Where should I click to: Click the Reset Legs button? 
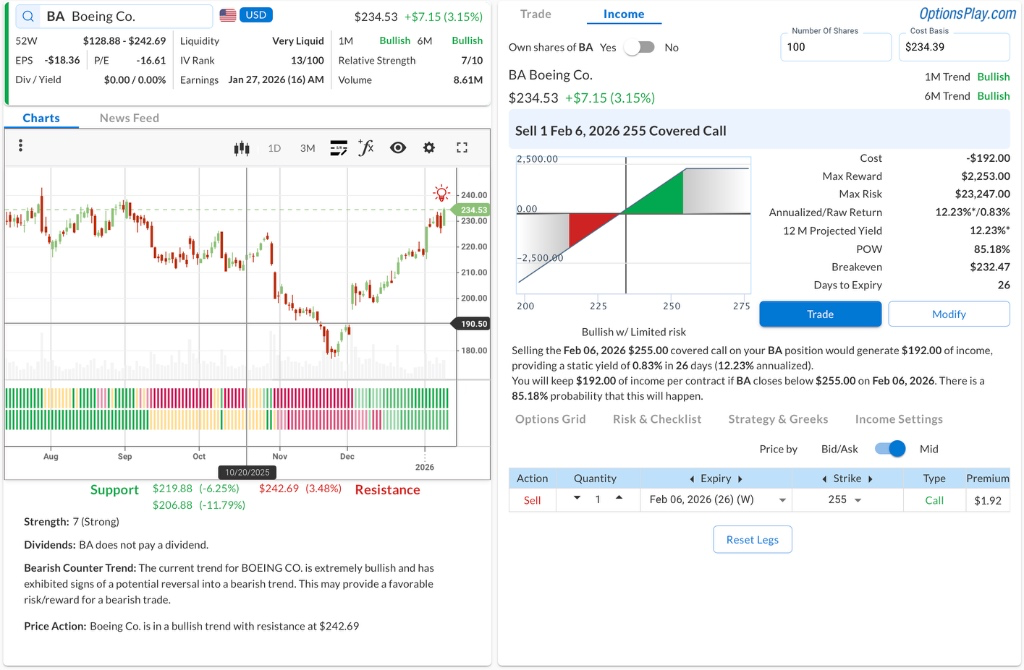tap(752, 540)
